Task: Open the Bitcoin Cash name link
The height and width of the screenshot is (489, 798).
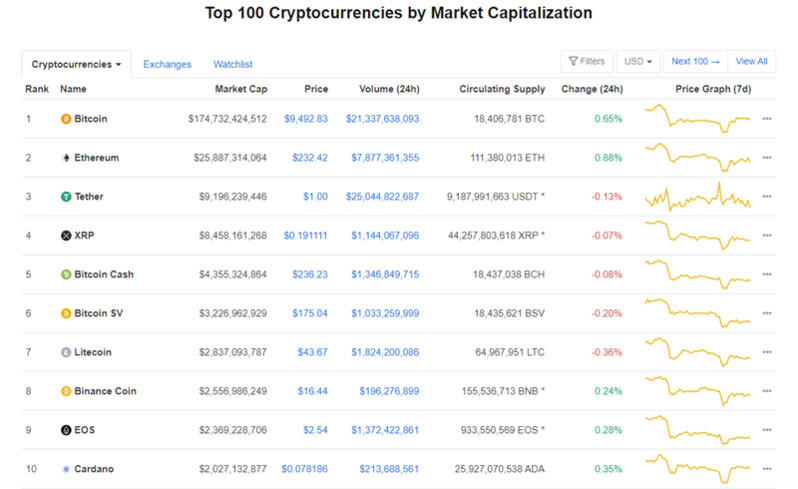Action: pyautogui.click(x=105, y=274)
